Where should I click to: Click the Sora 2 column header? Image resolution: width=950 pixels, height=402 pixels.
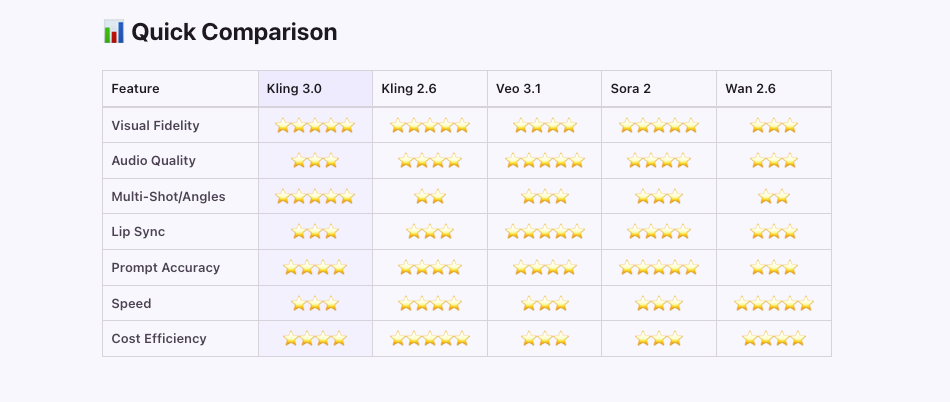click(631, 89)
